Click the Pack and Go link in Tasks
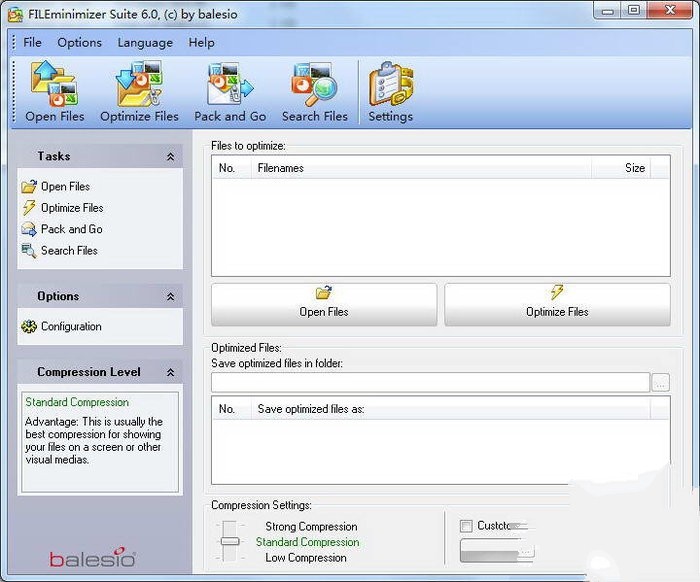The image size is (700, 582). coord(72,229)
